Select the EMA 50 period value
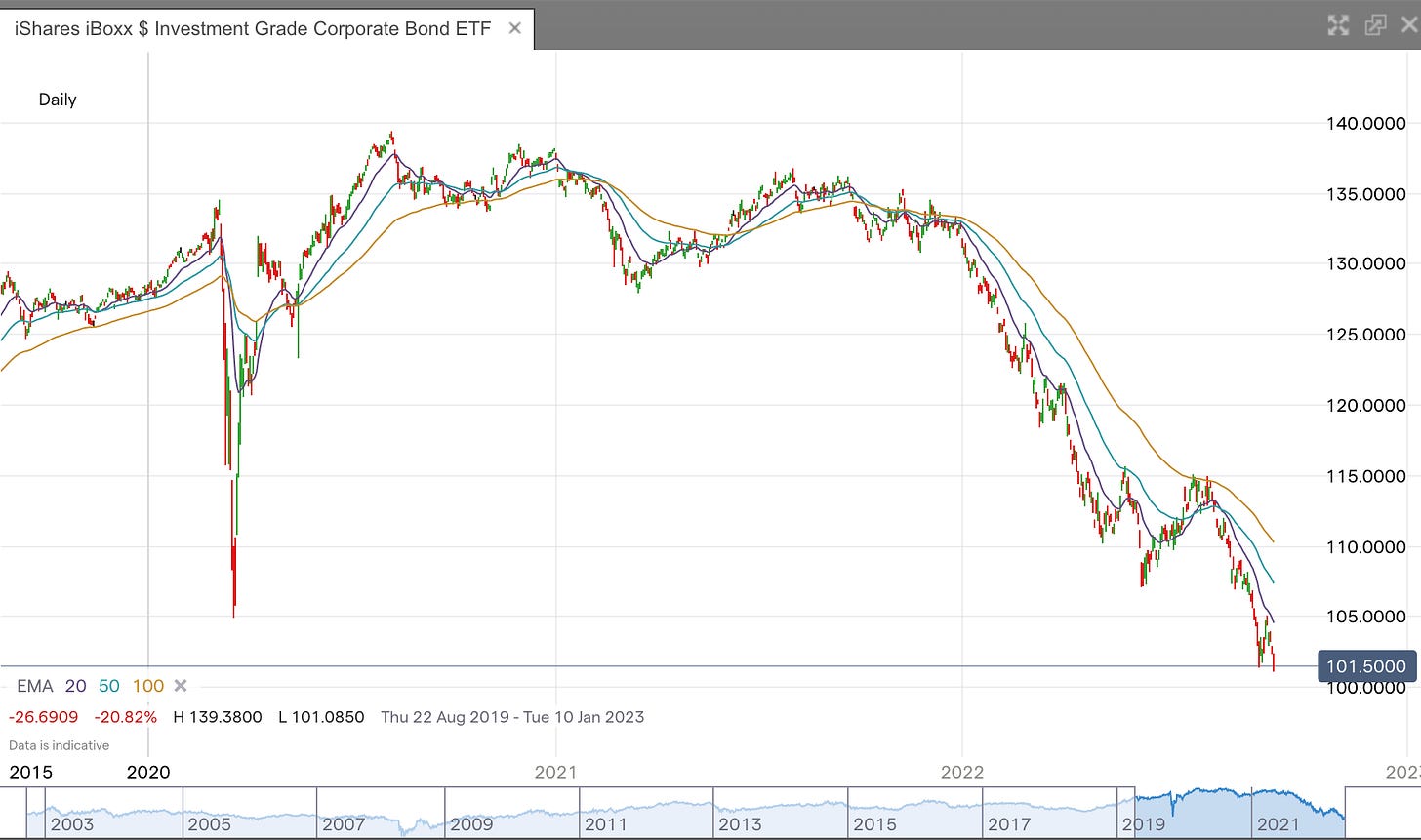The width and height of the screenshot is (1421, 840). click(x=108, y=686)
